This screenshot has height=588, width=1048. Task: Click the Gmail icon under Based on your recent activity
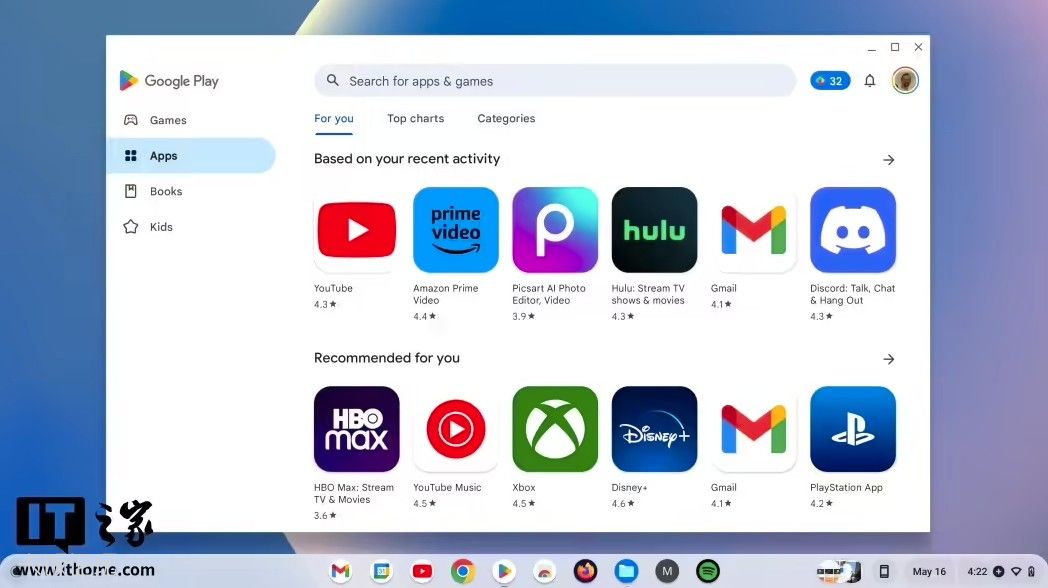(x=753, y=230)
